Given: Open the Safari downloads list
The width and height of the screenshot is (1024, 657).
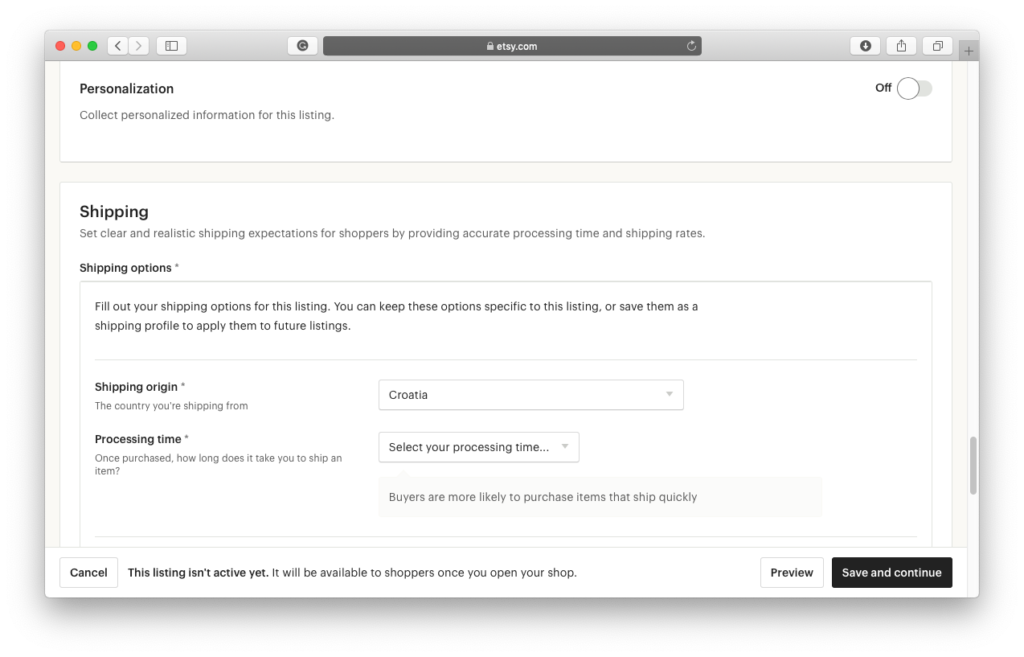Looking at the screenshot, I should coord(865,45).
